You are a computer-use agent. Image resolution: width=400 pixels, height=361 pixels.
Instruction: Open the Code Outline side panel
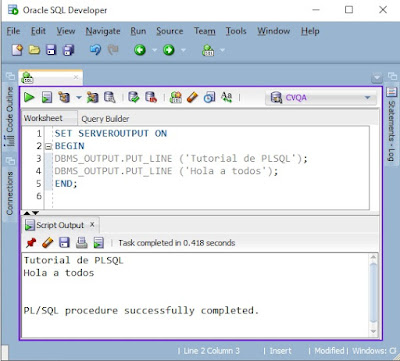pos(10,116)
